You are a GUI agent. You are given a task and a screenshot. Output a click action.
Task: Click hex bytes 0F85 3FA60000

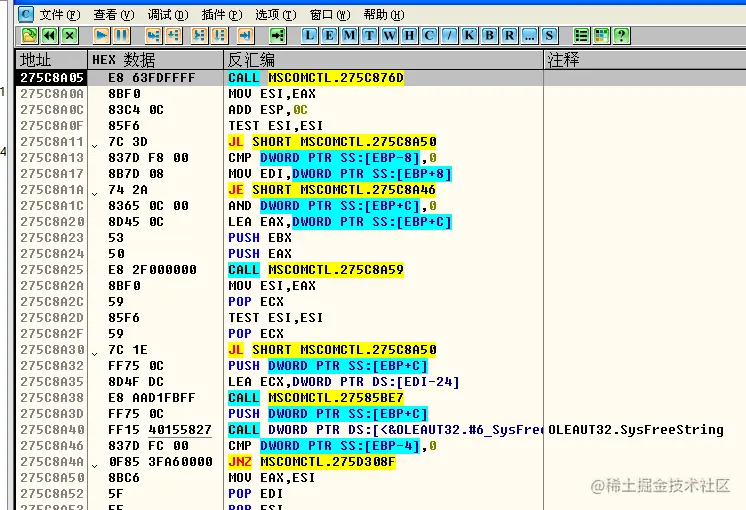coord(160,462)
